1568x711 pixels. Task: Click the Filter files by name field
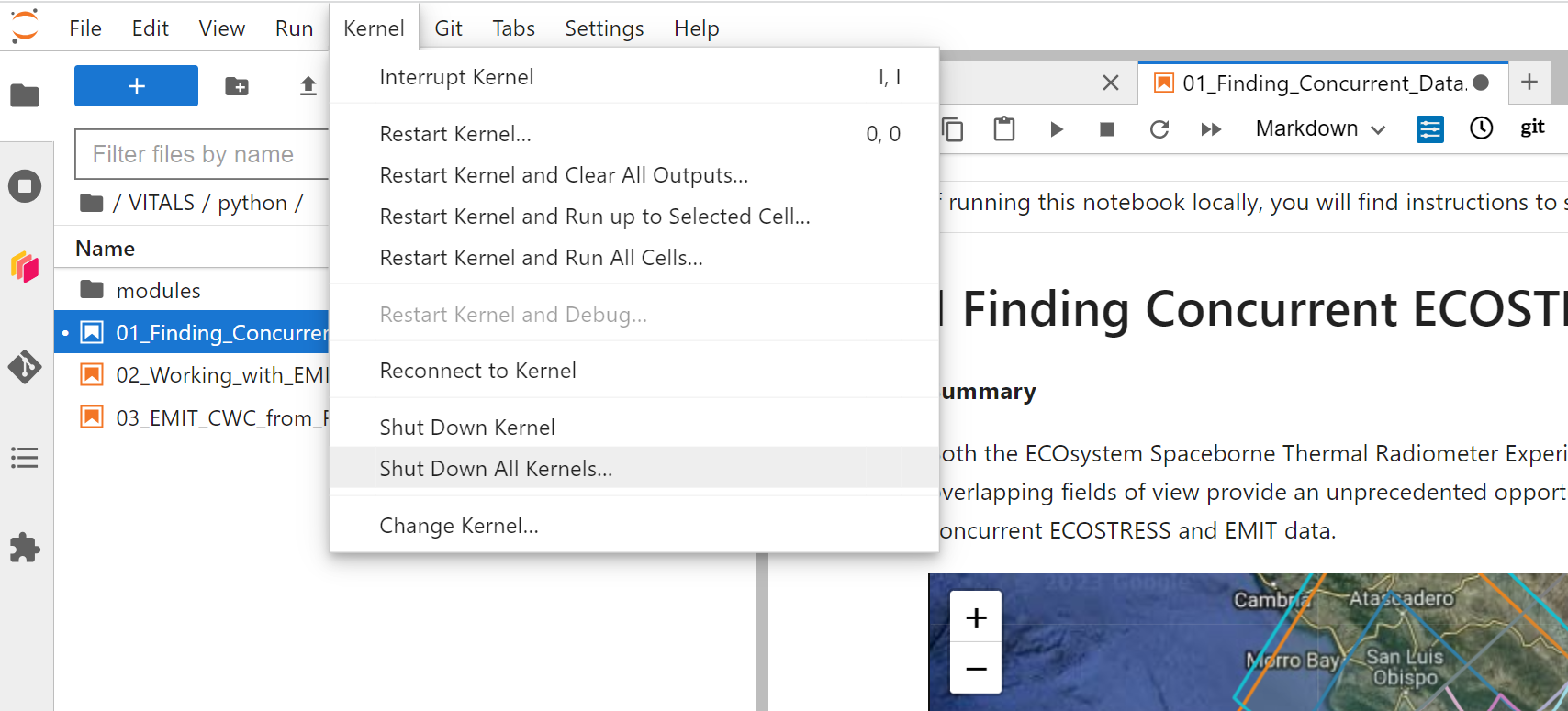coord(202,154)
